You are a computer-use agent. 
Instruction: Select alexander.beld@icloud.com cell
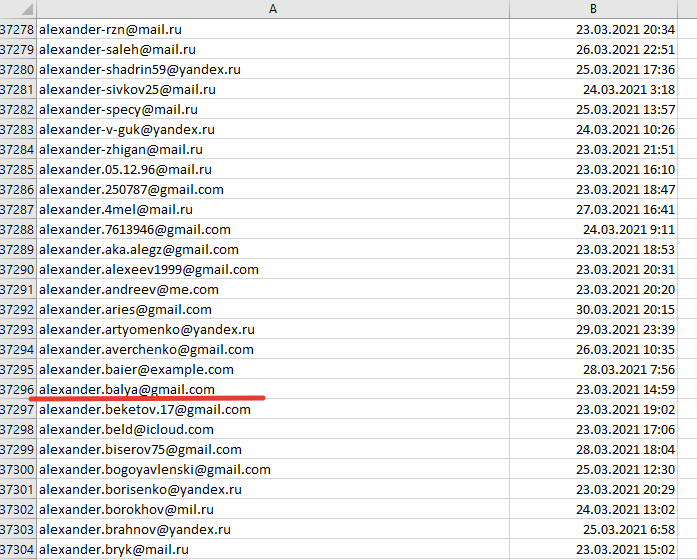click(126, 430)
